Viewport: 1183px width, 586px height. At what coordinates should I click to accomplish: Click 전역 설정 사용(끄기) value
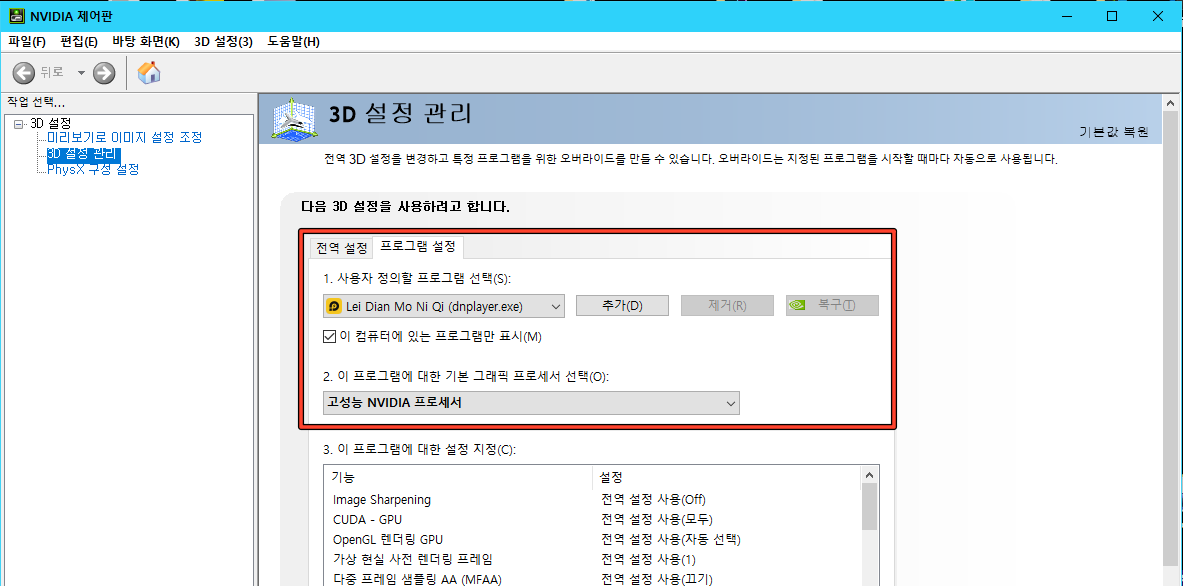pyautogui.click(x=657, y=579)
